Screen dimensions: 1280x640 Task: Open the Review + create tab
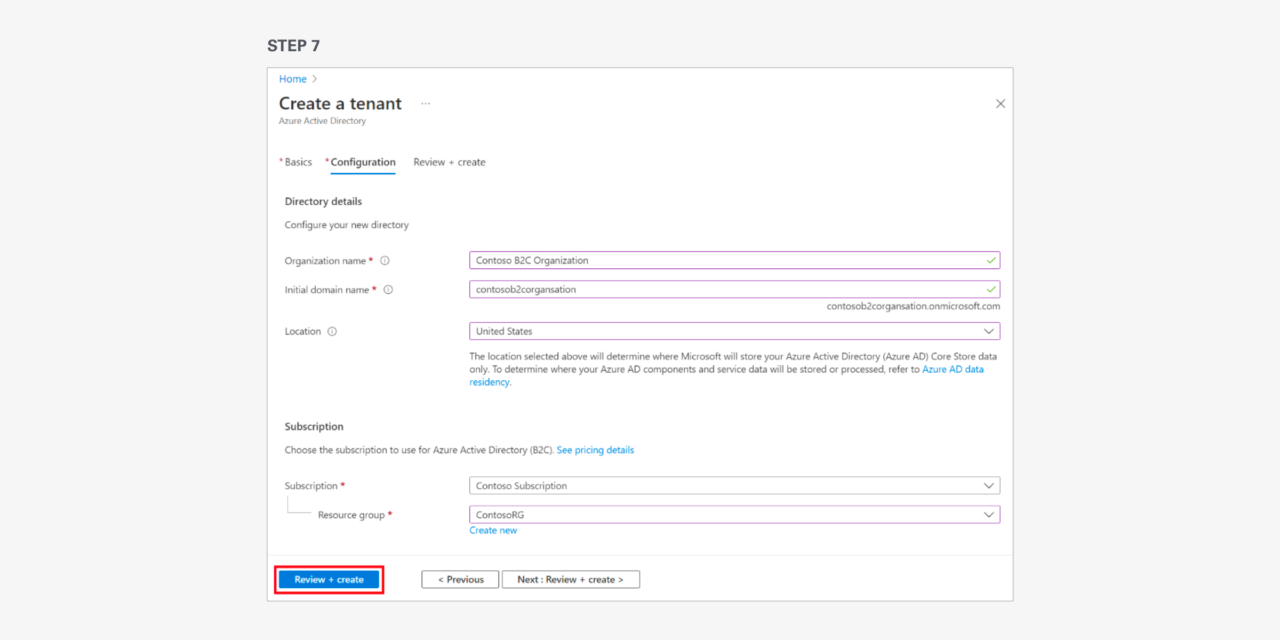(x=450, y=162)
